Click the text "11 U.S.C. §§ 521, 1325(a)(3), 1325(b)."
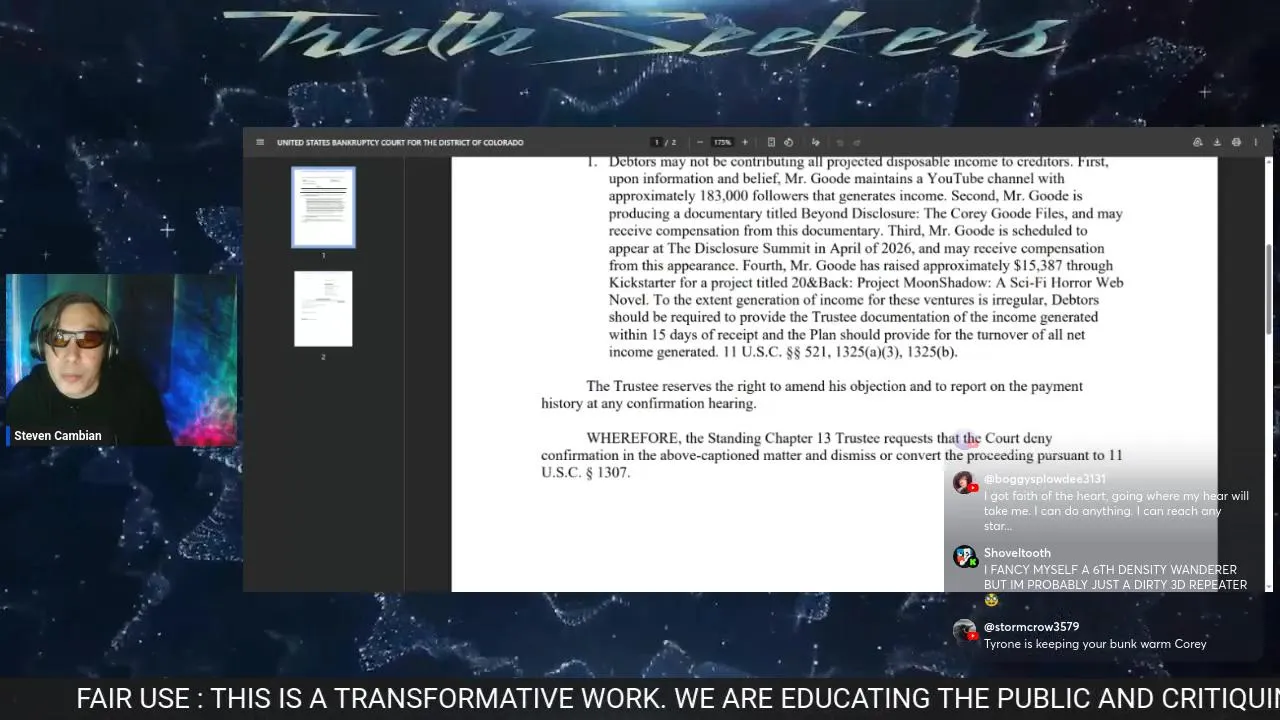Screen dimensions: 1280x720 839,352
